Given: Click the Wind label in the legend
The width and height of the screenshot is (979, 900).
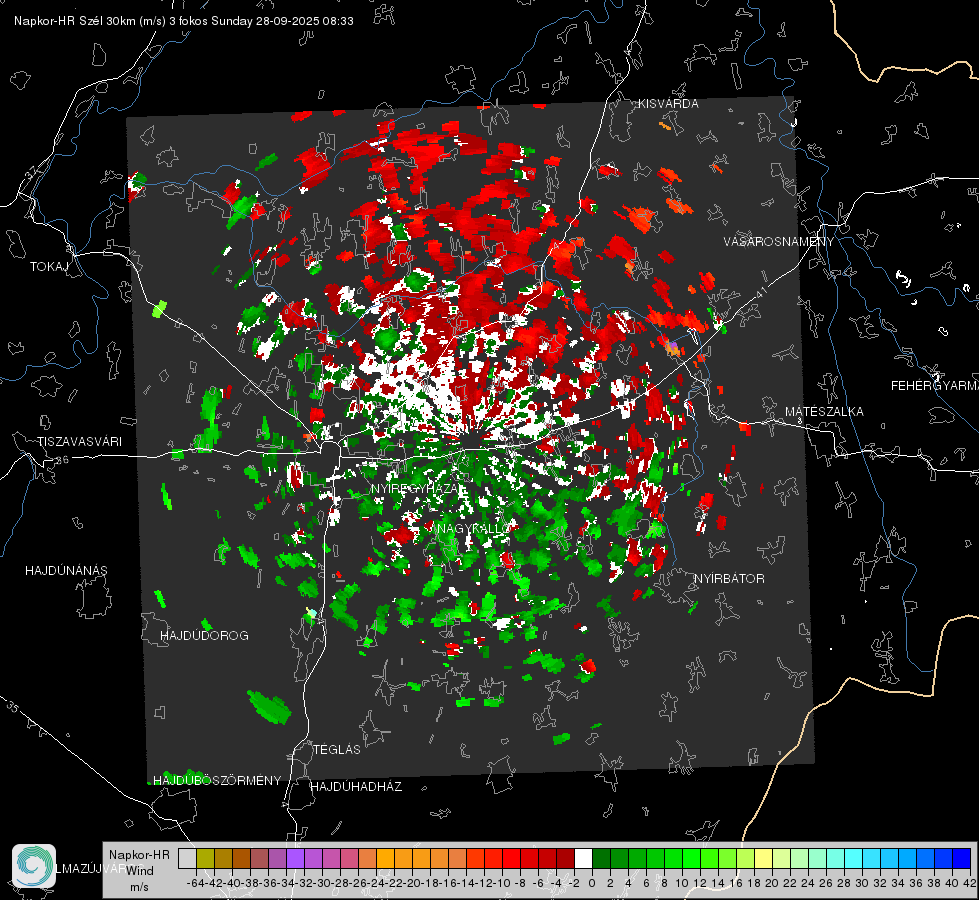Looking at the screenshot, I should pyautogui.click(x=139, y=871).
